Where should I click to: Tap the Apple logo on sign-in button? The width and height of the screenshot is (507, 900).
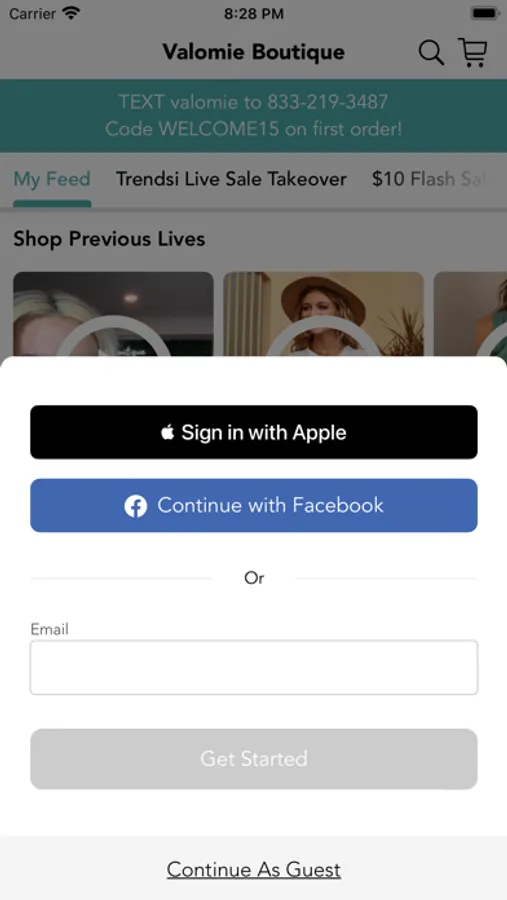click(168, 432)
